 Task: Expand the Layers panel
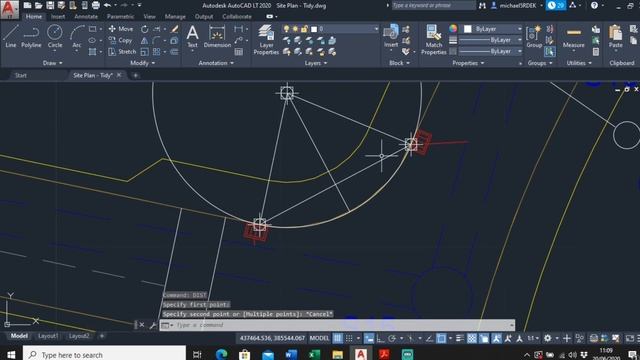(316, 63)
